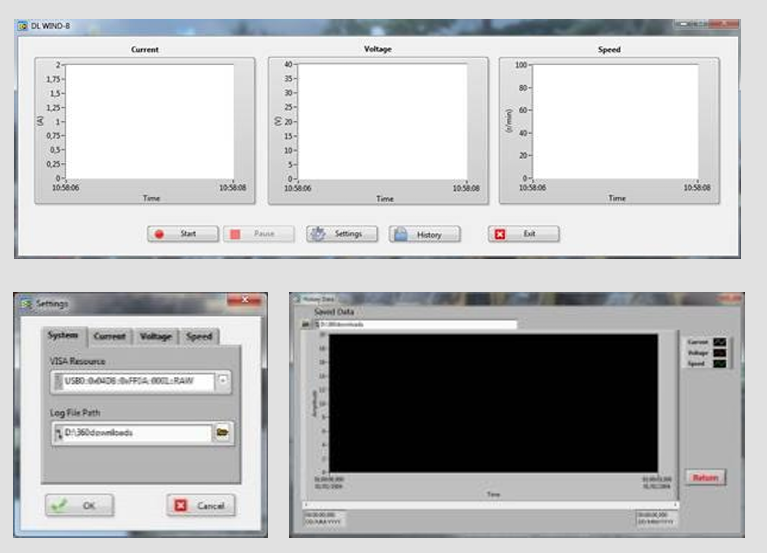Screen dimensions: 767x553
Task: Click the Exit button
Action: pyautogui.click(x=523, y=234)
